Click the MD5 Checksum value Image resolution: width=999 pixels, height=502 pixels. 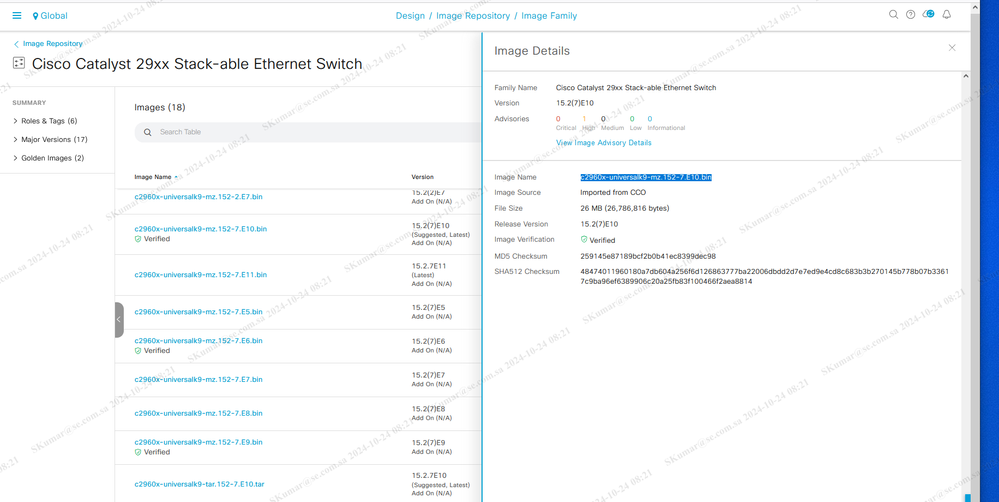[648, 257]
